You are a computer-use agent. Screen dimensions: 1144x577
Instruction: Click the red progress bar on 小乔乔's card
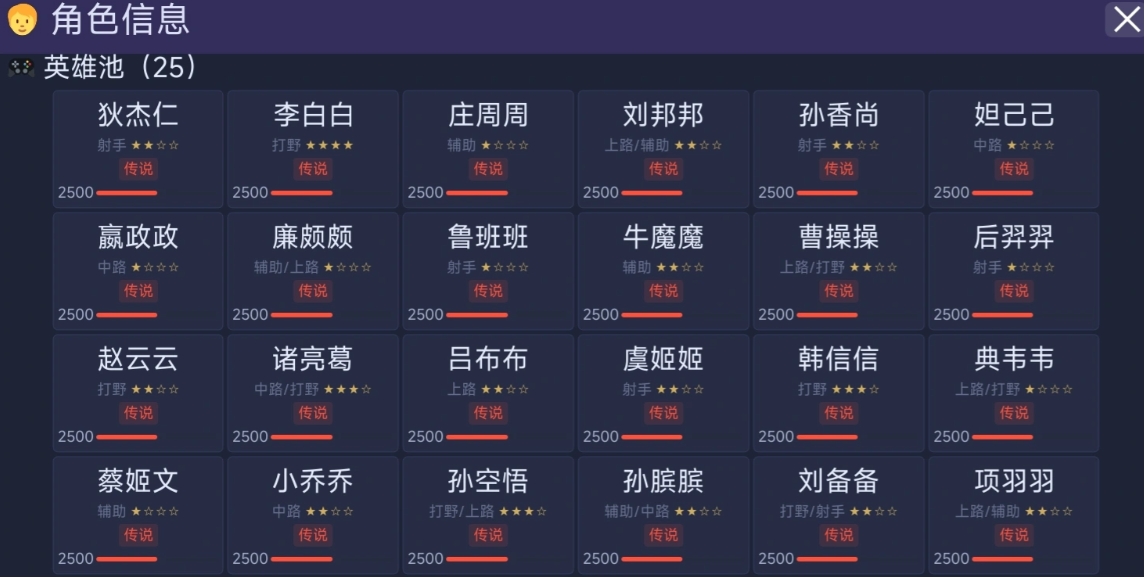(301, 558)
